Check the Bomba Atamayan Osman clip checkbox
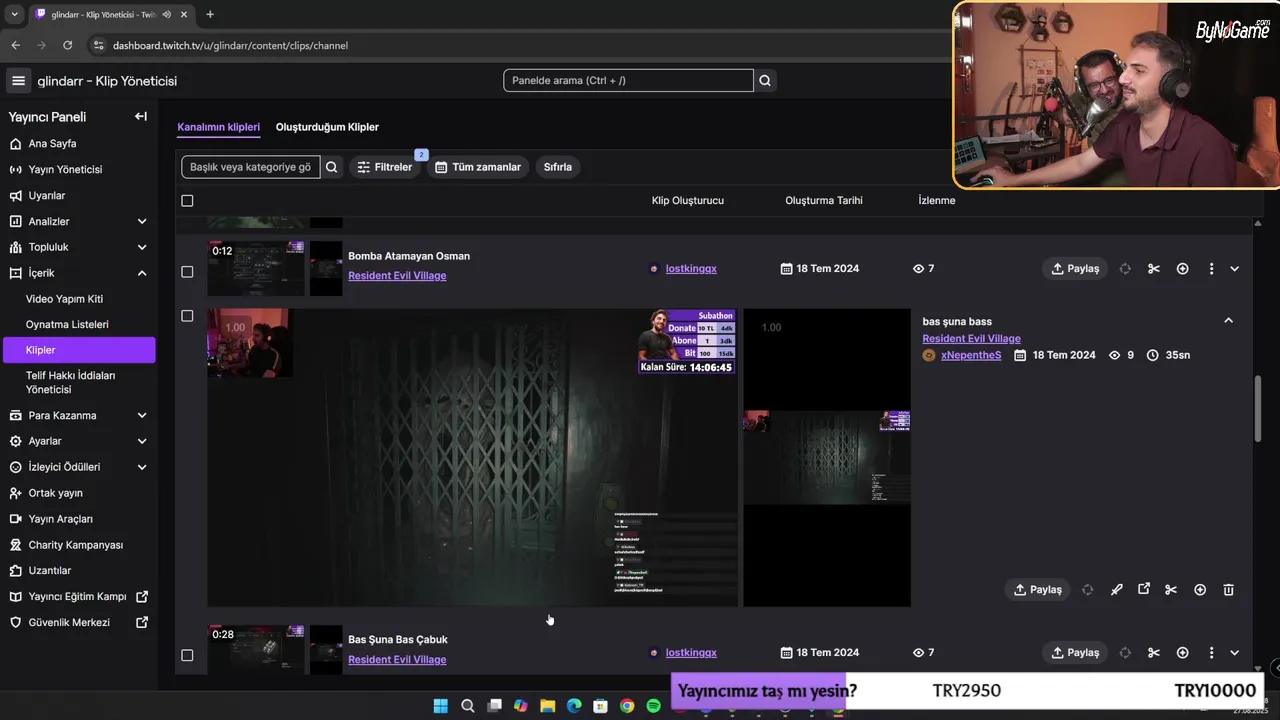This screenshot has height=720, width=1280. (187, 272)
